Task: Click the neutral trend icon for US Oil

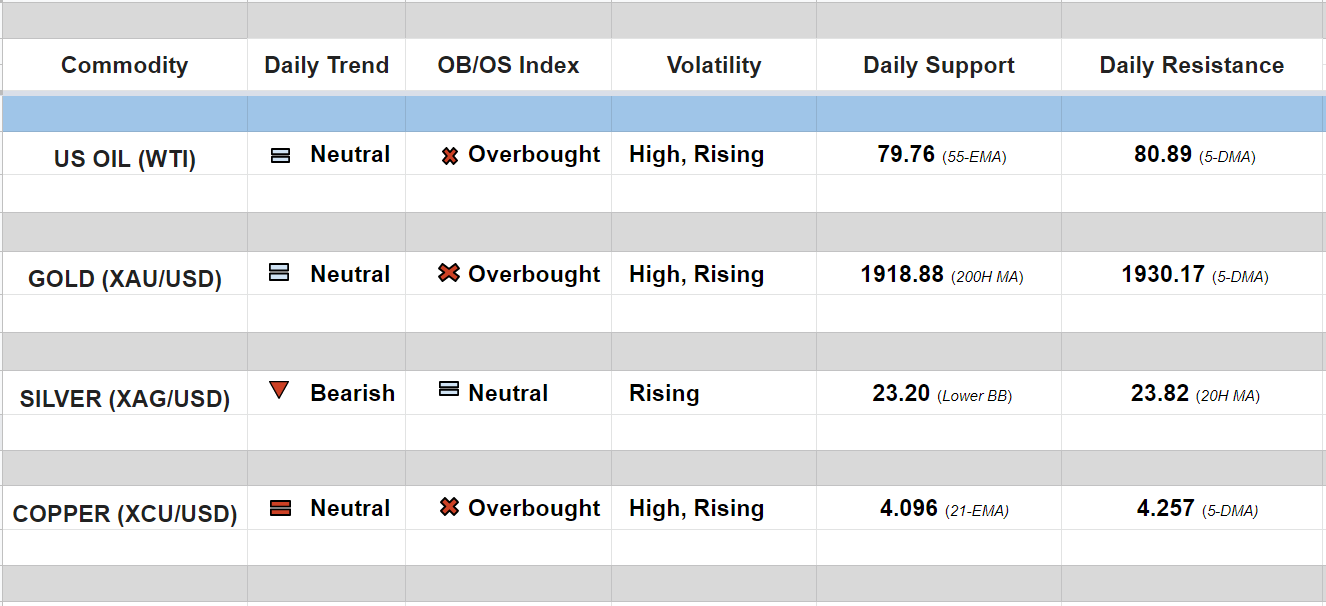Action: point(280,156)
